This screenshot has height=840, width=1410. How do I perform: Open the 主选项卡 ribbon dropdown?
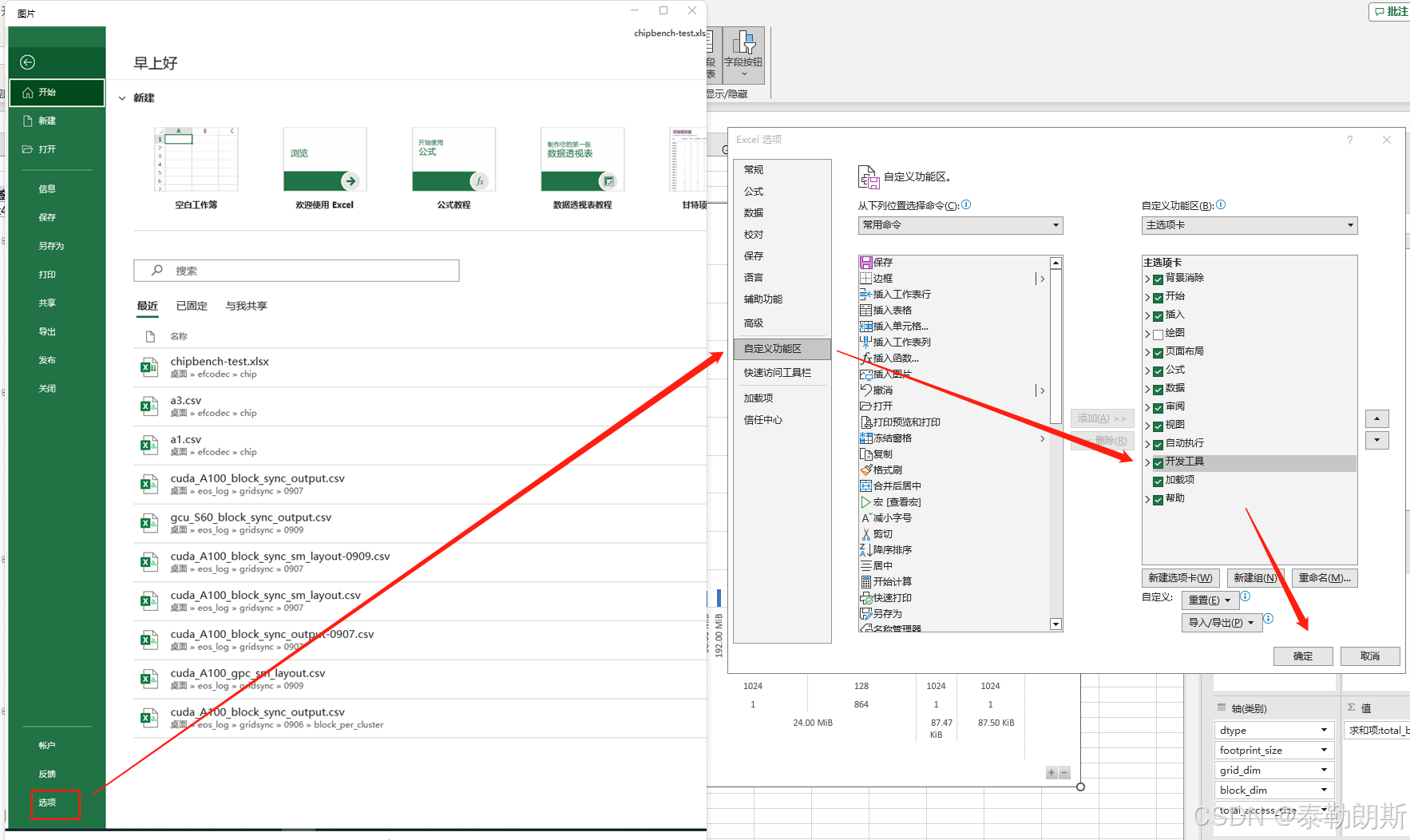pos(1250,225)
